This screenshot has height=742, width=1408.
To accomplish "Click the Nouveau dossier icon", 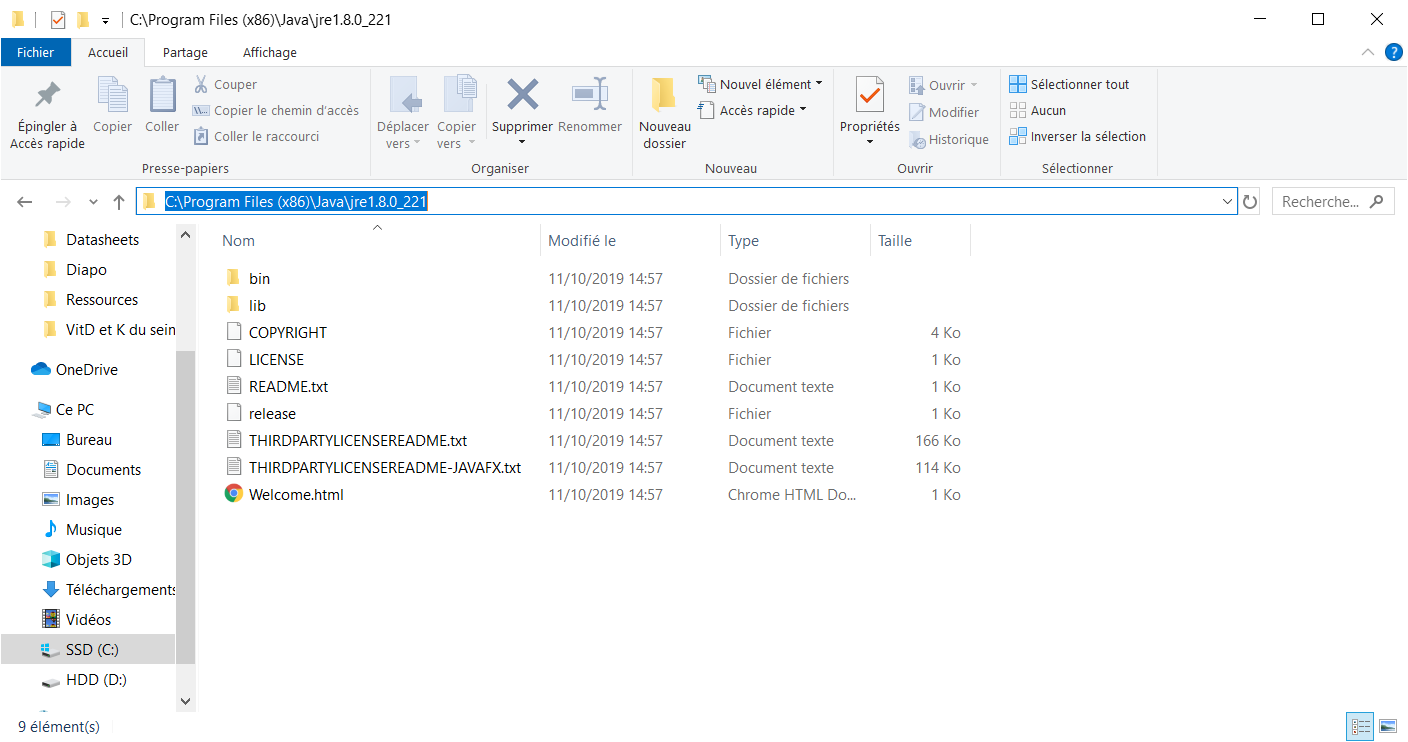I will (664, 96).
